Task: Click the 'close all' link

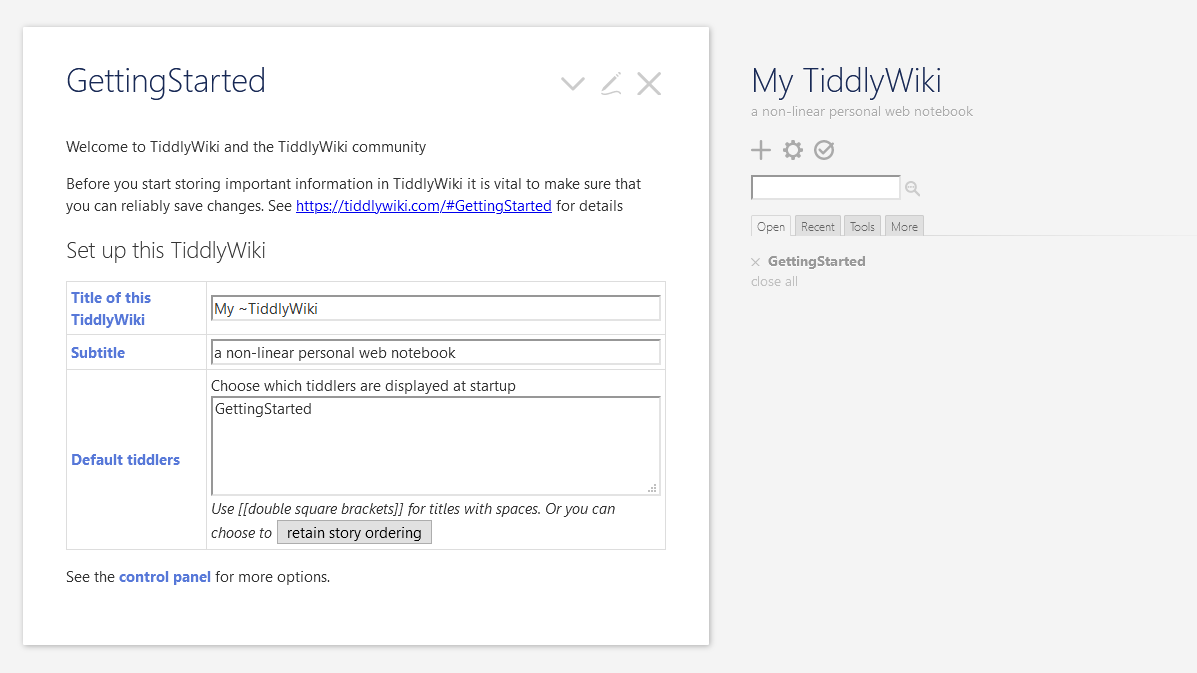Action: [x=774, y=282]
